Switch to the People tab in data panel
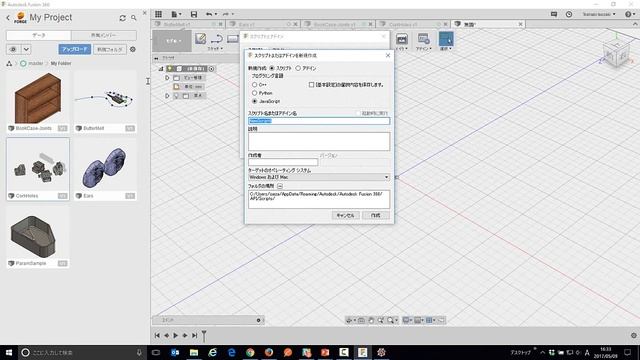640x360 pixels. pyautogui.click(x=104, y=36)
